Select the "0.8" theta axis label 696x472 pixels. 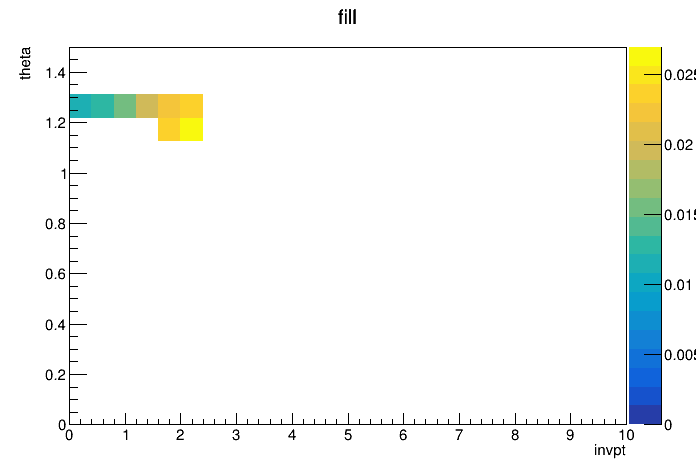click(55, 224)
